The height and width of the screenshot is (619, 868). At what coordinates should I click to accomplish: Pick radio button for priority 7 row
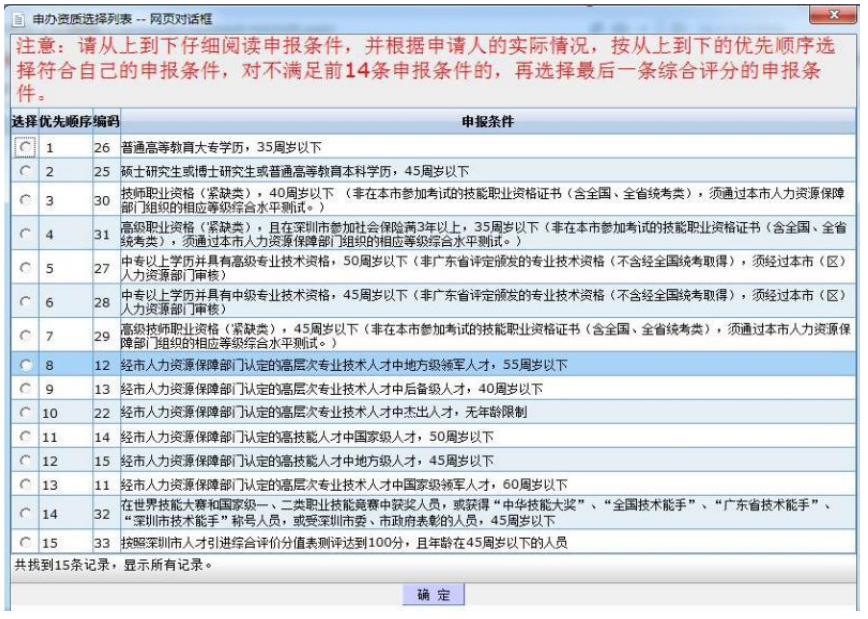(x=25, y=335)
